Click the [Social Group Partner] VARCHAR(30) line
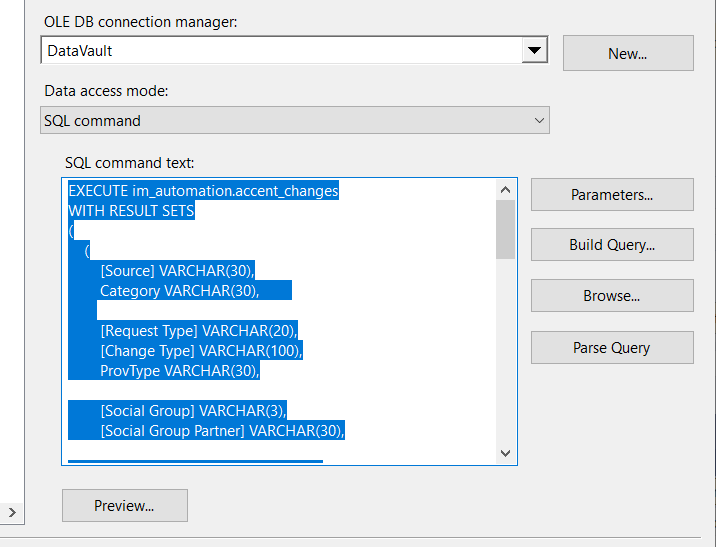 tap(222, 431)
